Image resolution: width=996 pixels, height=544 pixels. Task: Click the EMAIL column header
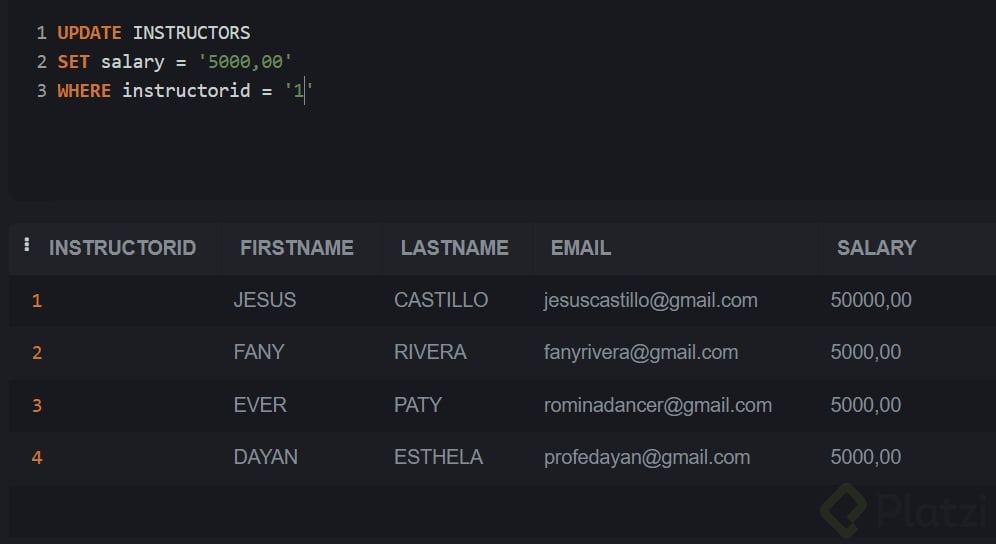(x=581, y=248)
